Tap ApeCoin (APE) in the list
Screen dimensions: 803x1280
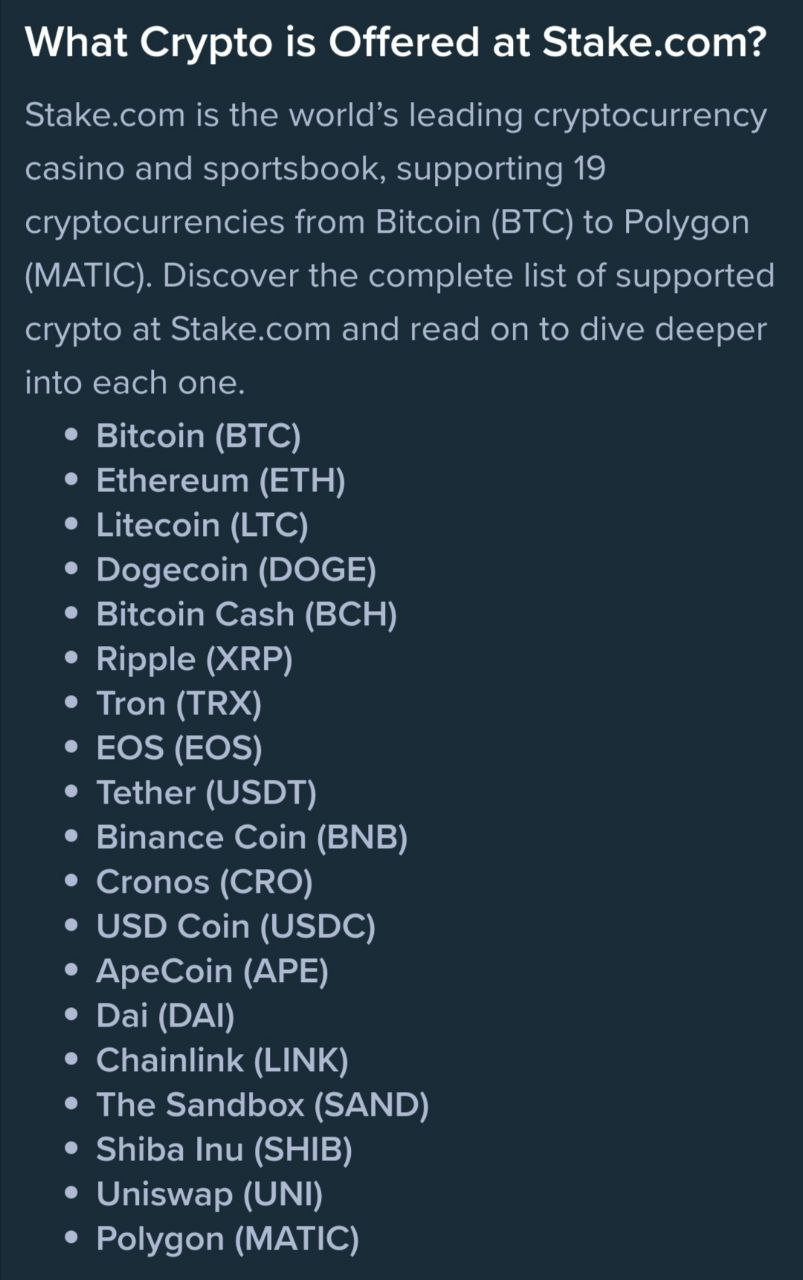pyautogui.click(x=212, y=971)
